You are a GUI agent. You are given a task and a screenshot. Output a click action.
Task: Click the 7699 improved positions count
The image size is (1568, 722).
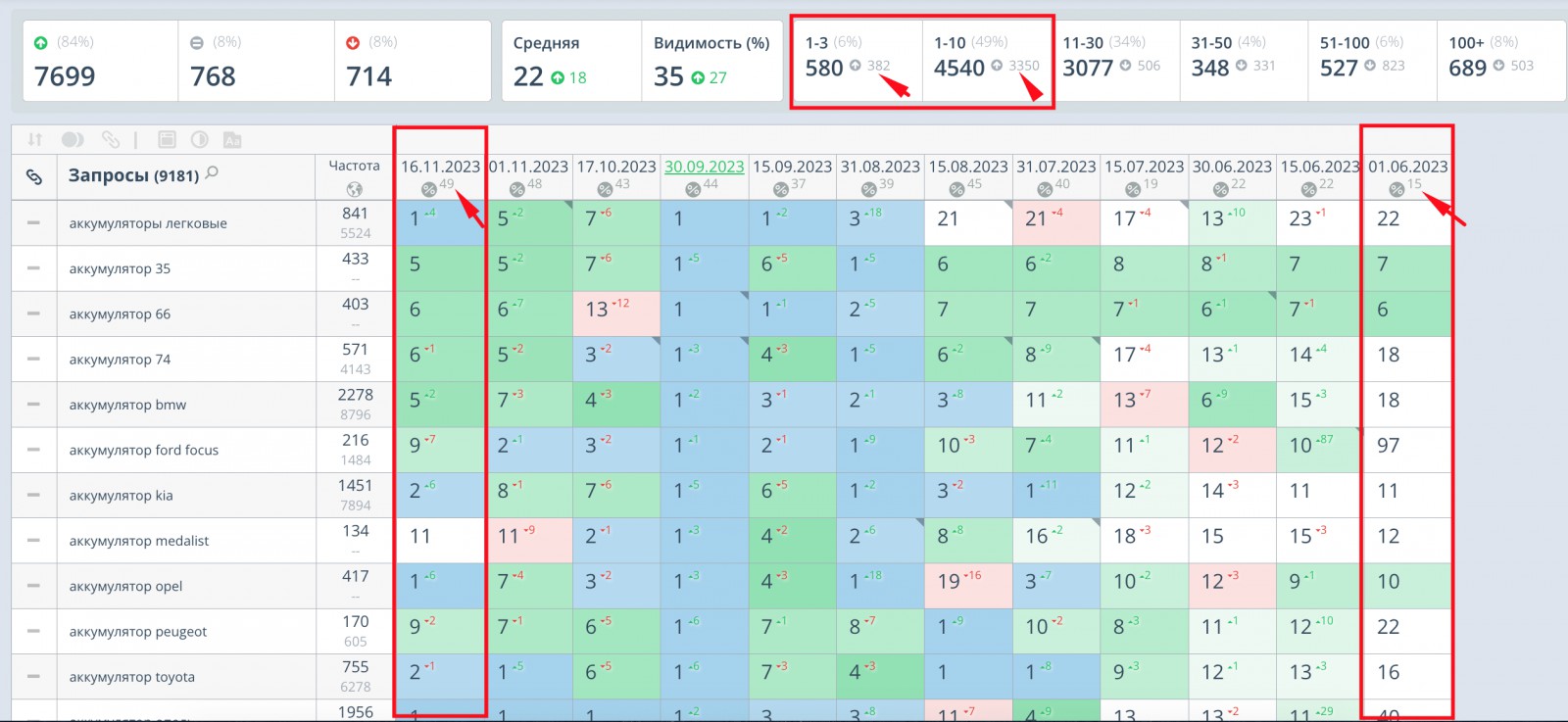tap(65, 76)
